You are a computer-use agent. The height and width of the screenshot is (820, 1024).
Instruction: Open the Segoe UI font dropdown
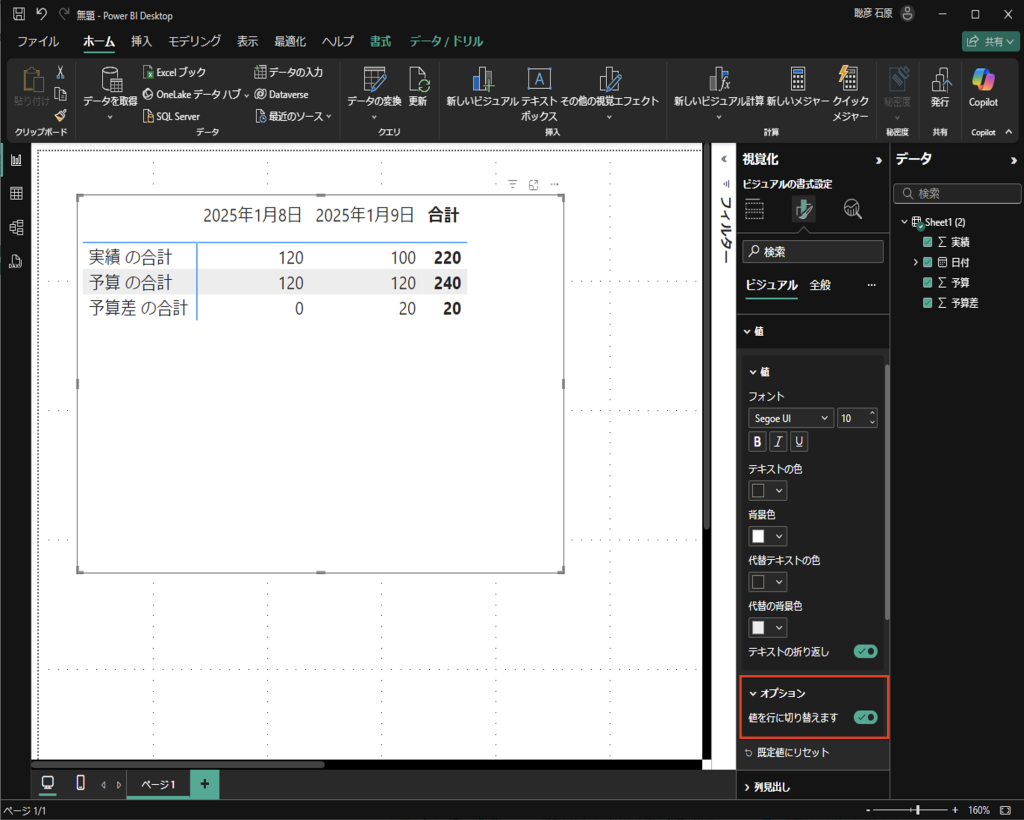point(790,418)
